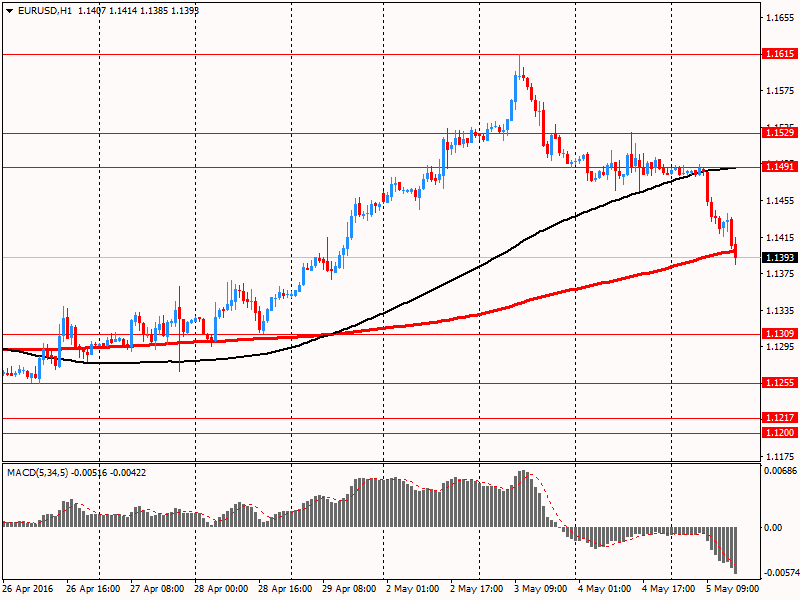This screenshot has width=800, height=600.
Task: Click the current price label 1.1393
Action: (780, 257)
